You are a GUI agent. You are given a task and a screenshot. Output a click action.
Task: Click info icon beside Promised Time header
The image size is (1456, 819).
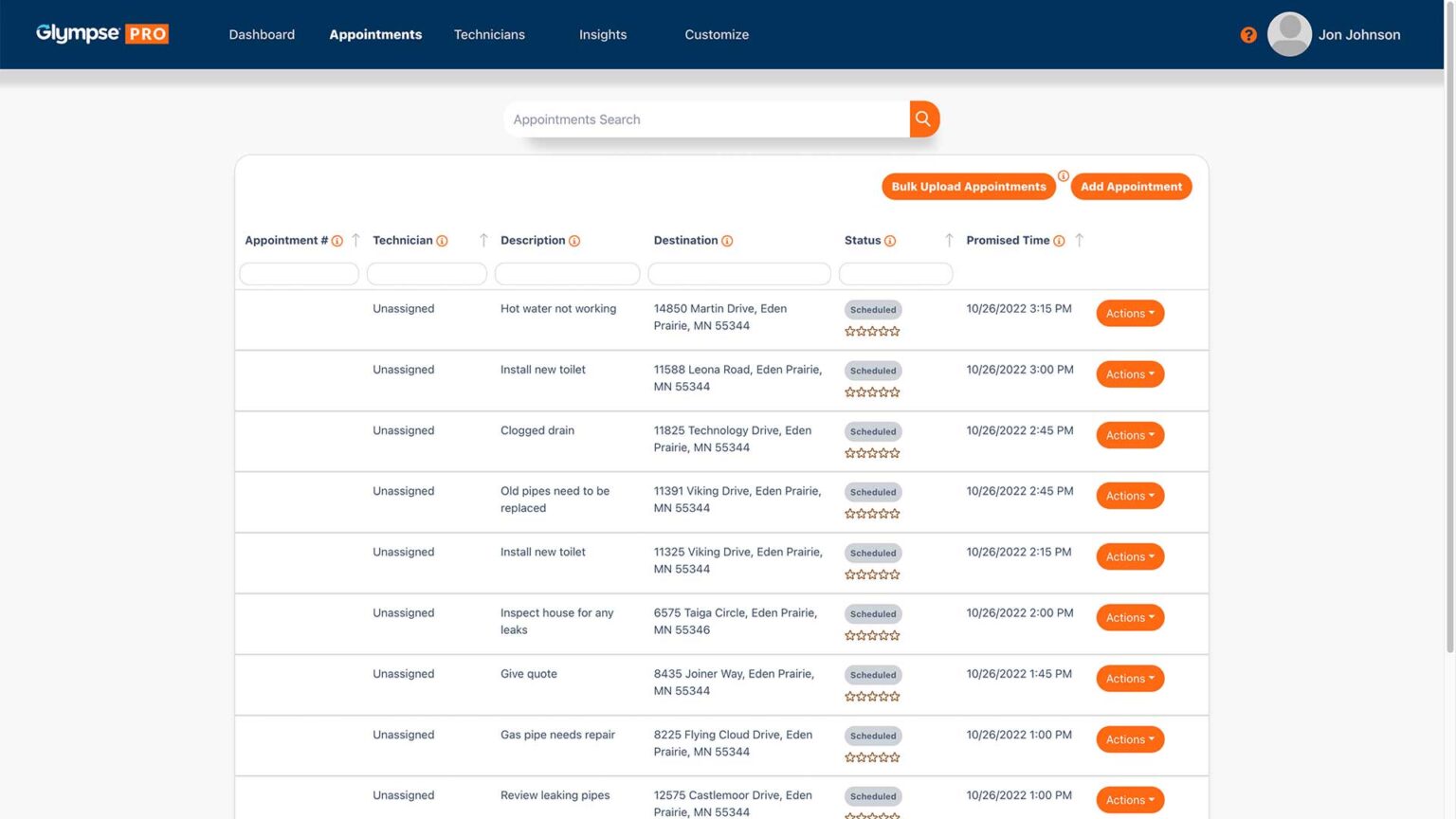(x=1059, y=241)
